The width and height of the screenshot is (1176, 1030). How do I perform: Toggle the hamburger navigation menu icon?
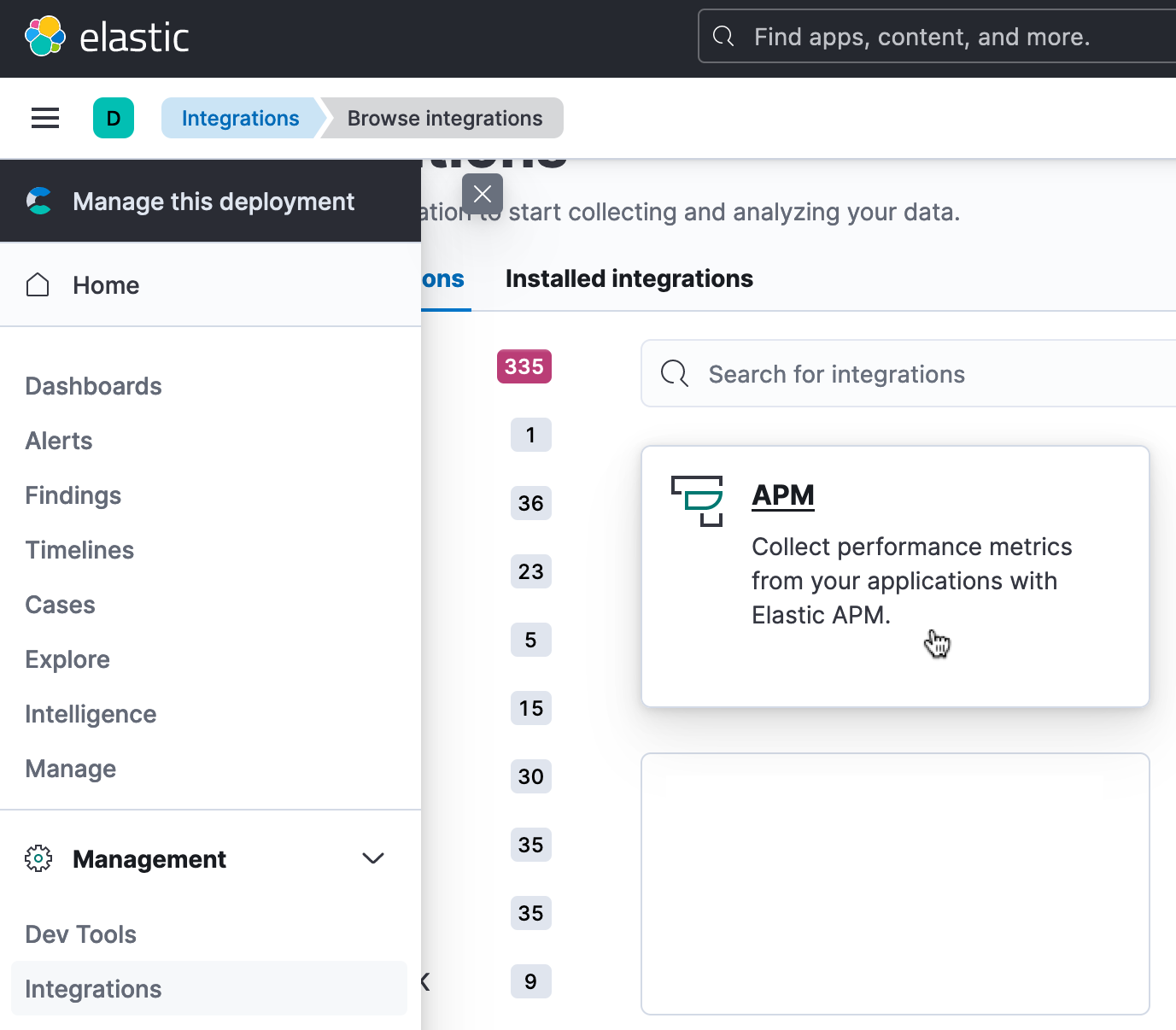coord(45,118)
